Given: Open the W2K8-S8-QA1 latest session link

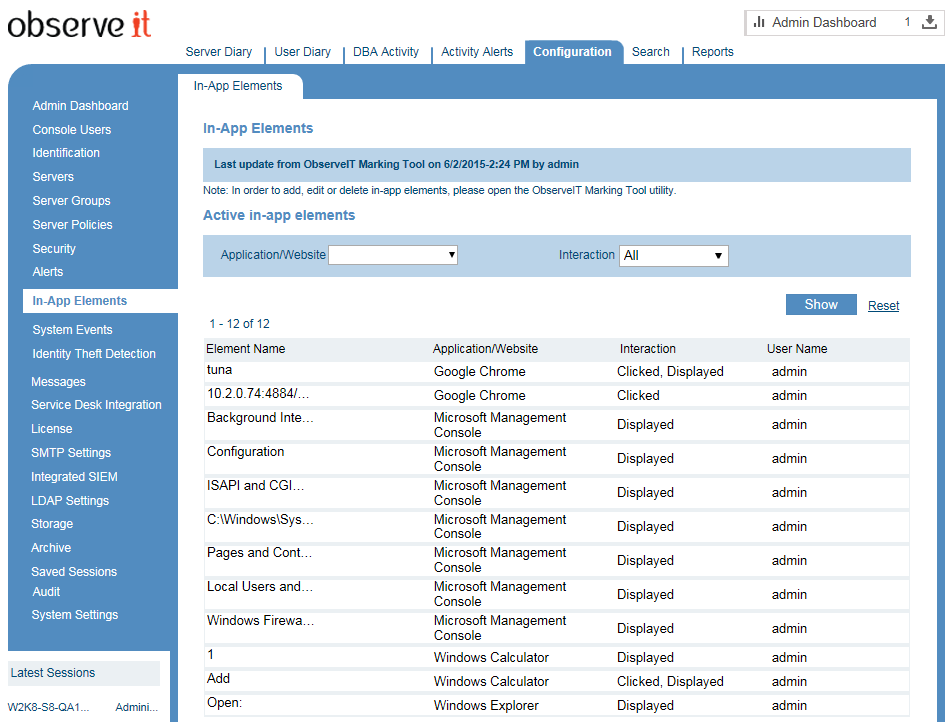Looking at the screenshot, I should [50, 707].
